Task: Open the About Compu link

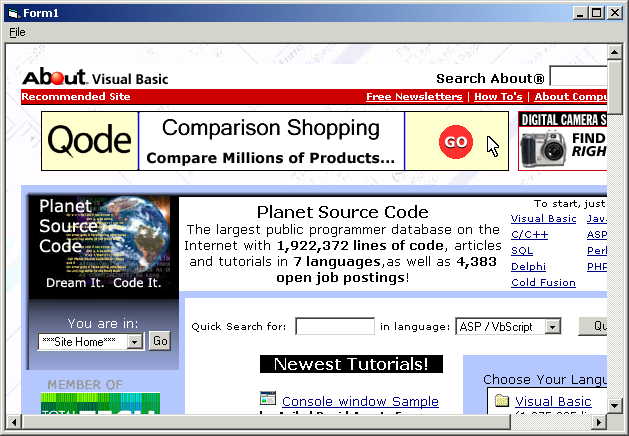Action: (x=570, y=97)
